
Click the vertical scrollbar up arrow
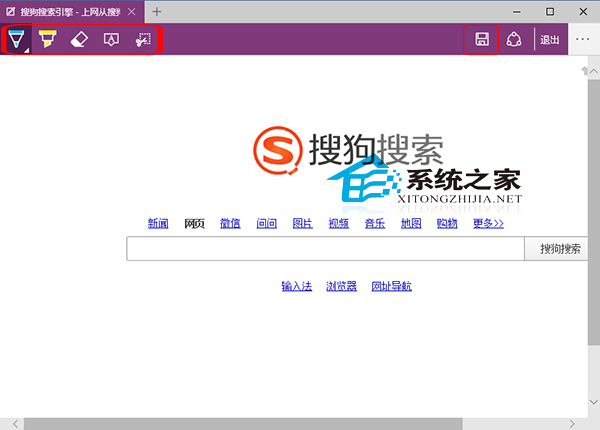coord(593,71)
